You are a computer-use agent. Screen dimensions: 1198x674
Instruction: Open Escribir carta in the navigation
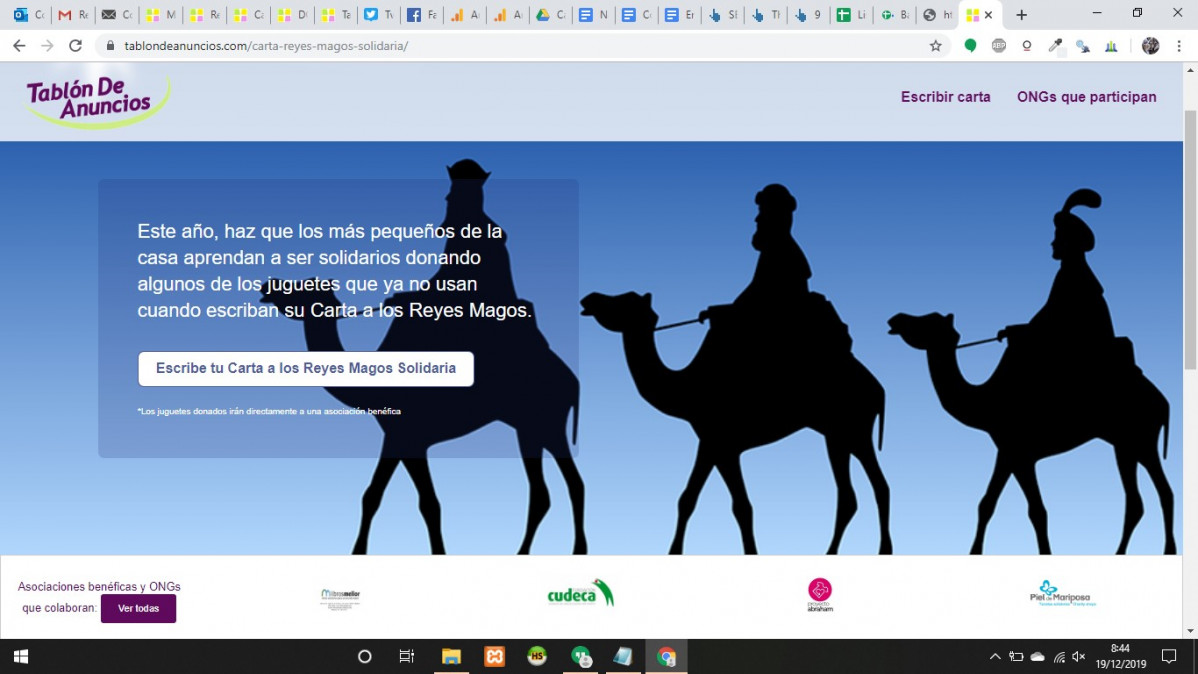click(945, 97)
